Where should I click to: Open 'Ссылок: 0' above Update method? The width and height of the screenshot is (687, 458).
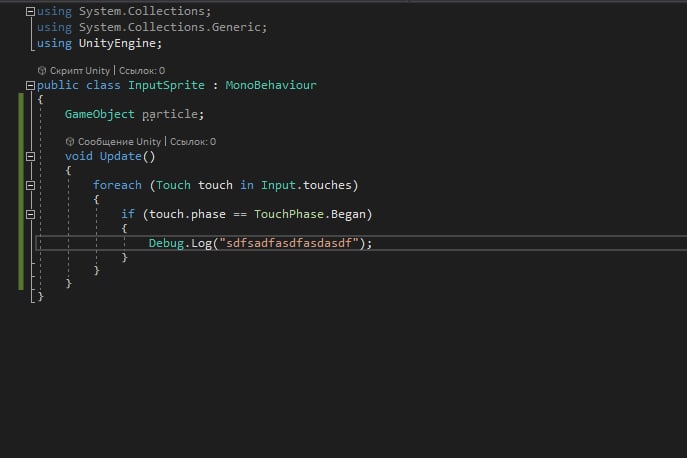pos(193,142)
